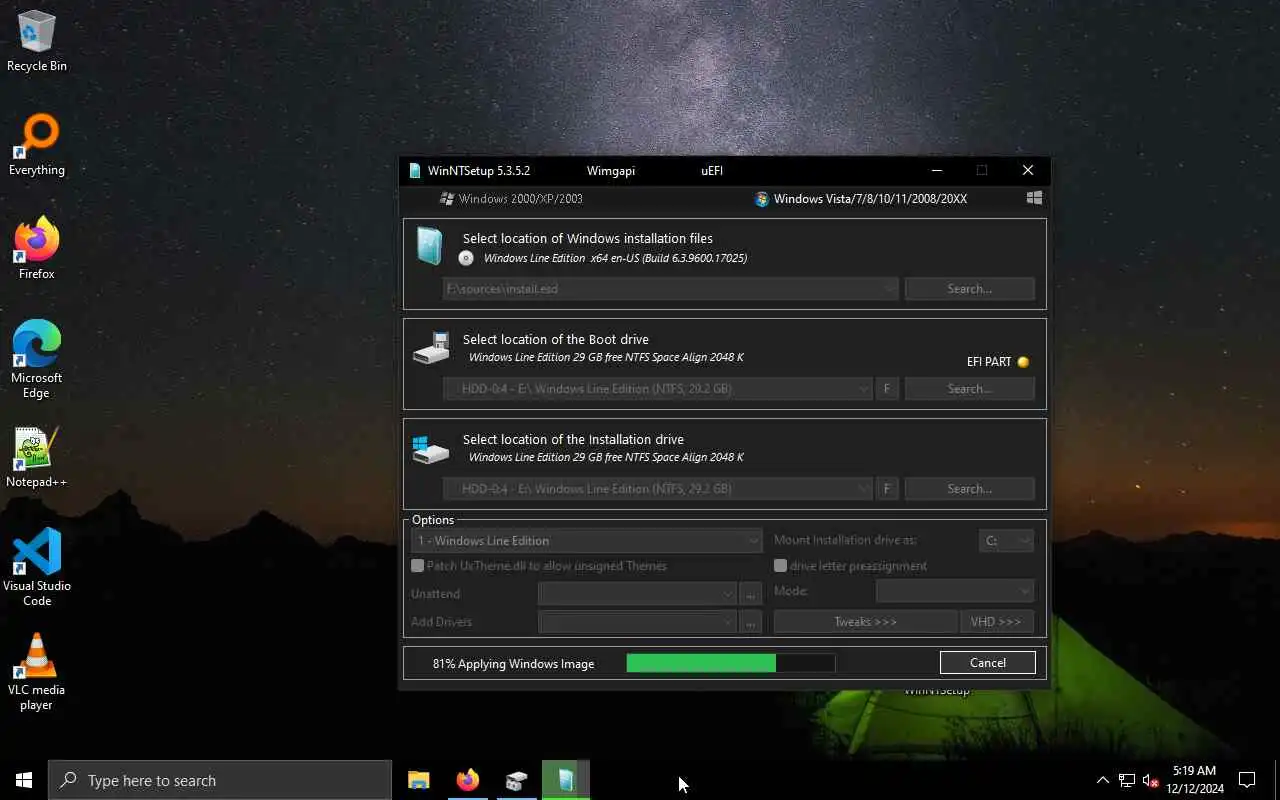The image size is (1280, 800).
Task: Open the Add Drivers dropdown
Action: (637, 622)
